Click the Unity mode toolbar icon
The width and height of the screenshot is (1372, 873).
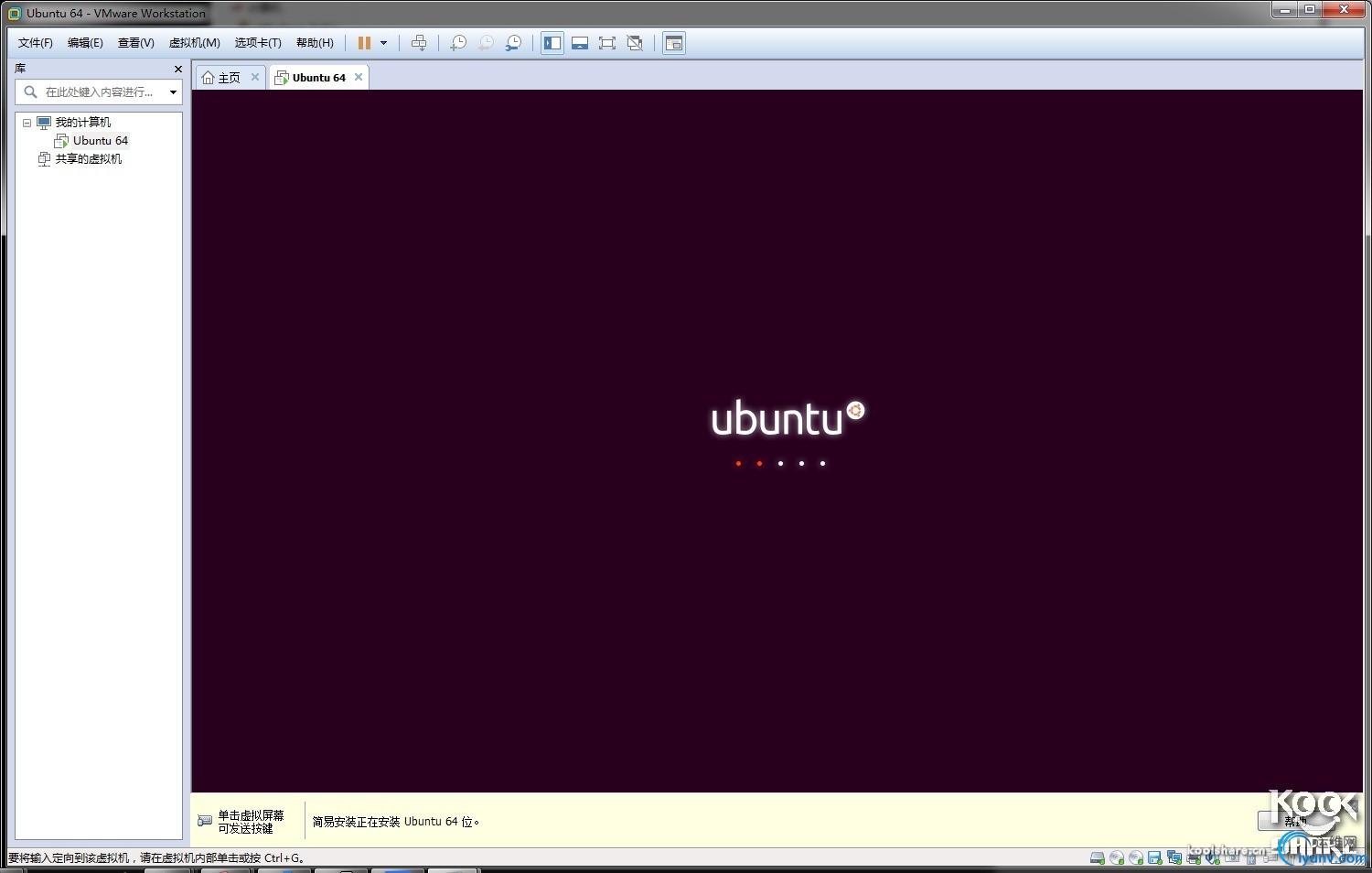[x=635, y=43]
